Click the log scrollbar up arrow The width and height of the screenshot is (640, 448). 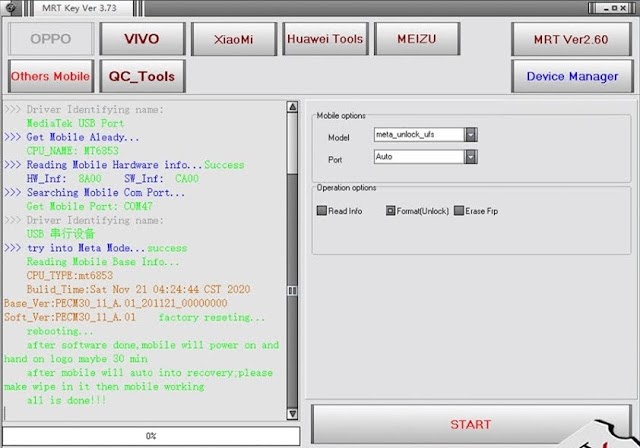[x=292, y=107]
